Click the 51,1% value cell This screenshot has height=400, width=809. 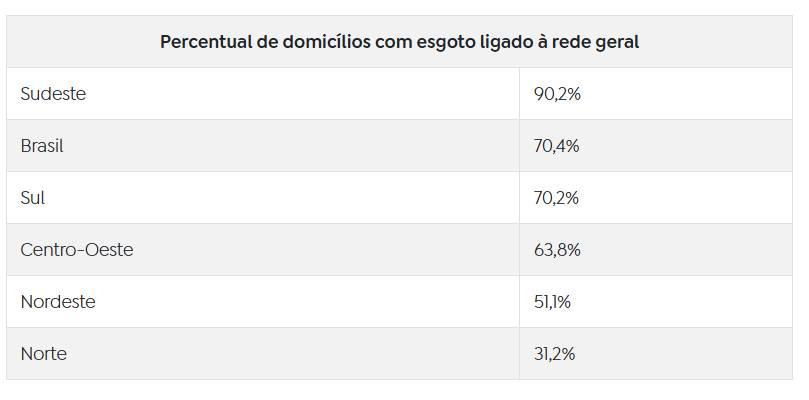(x=552, y=302)
